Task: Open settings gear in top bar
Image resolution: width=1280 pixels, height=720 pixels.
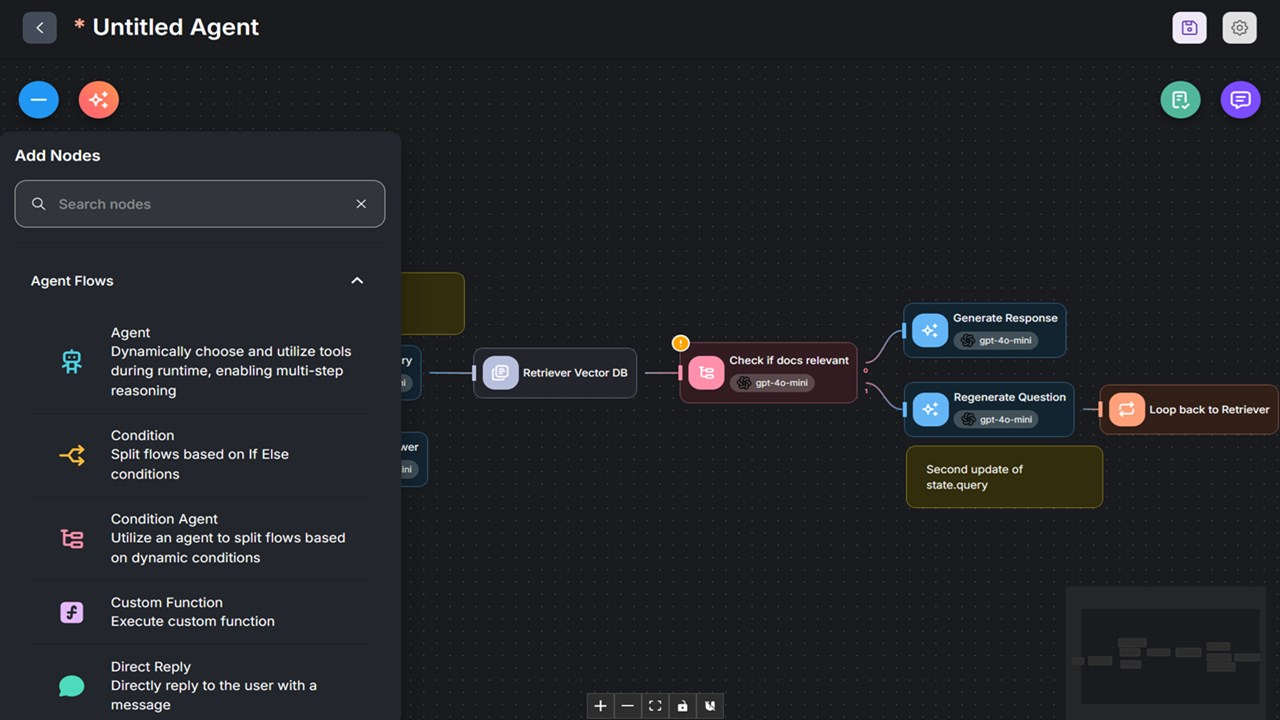Action: (1239, 28)
